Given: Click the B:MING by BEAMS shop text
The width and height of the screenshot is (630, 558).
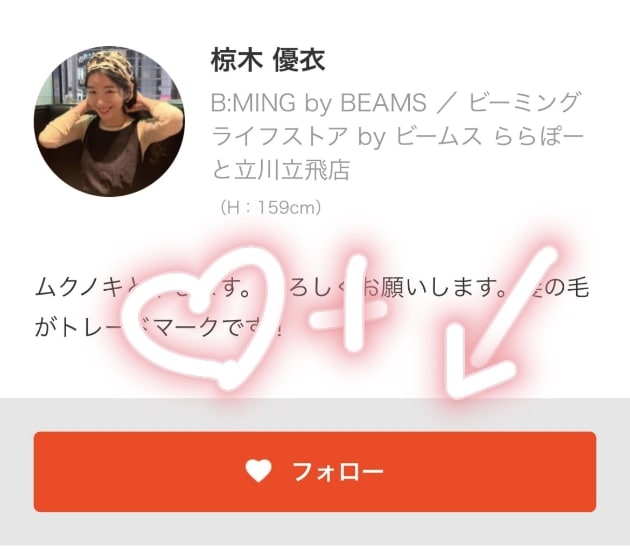Looking at the screenshot, I should click(x=318, y=103).
